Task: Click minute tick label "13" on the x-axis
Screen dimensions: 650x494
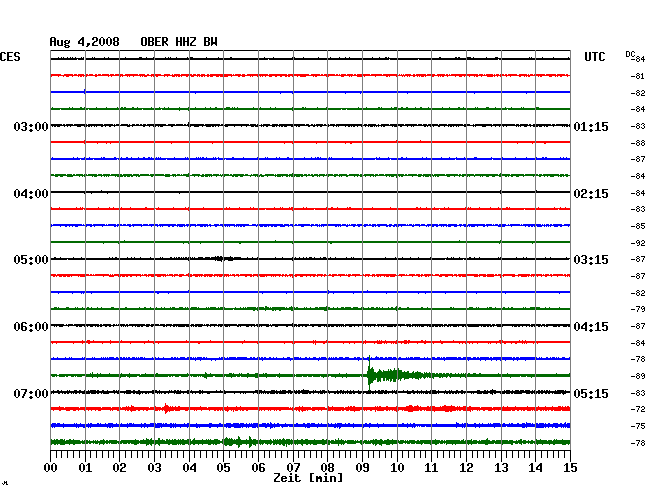Action: (501, 468)
